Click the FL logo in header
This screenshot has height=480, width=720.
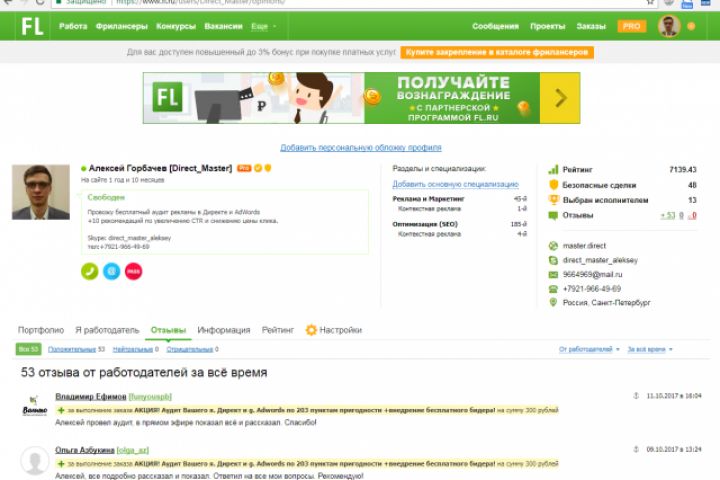[x=32, y=26]
